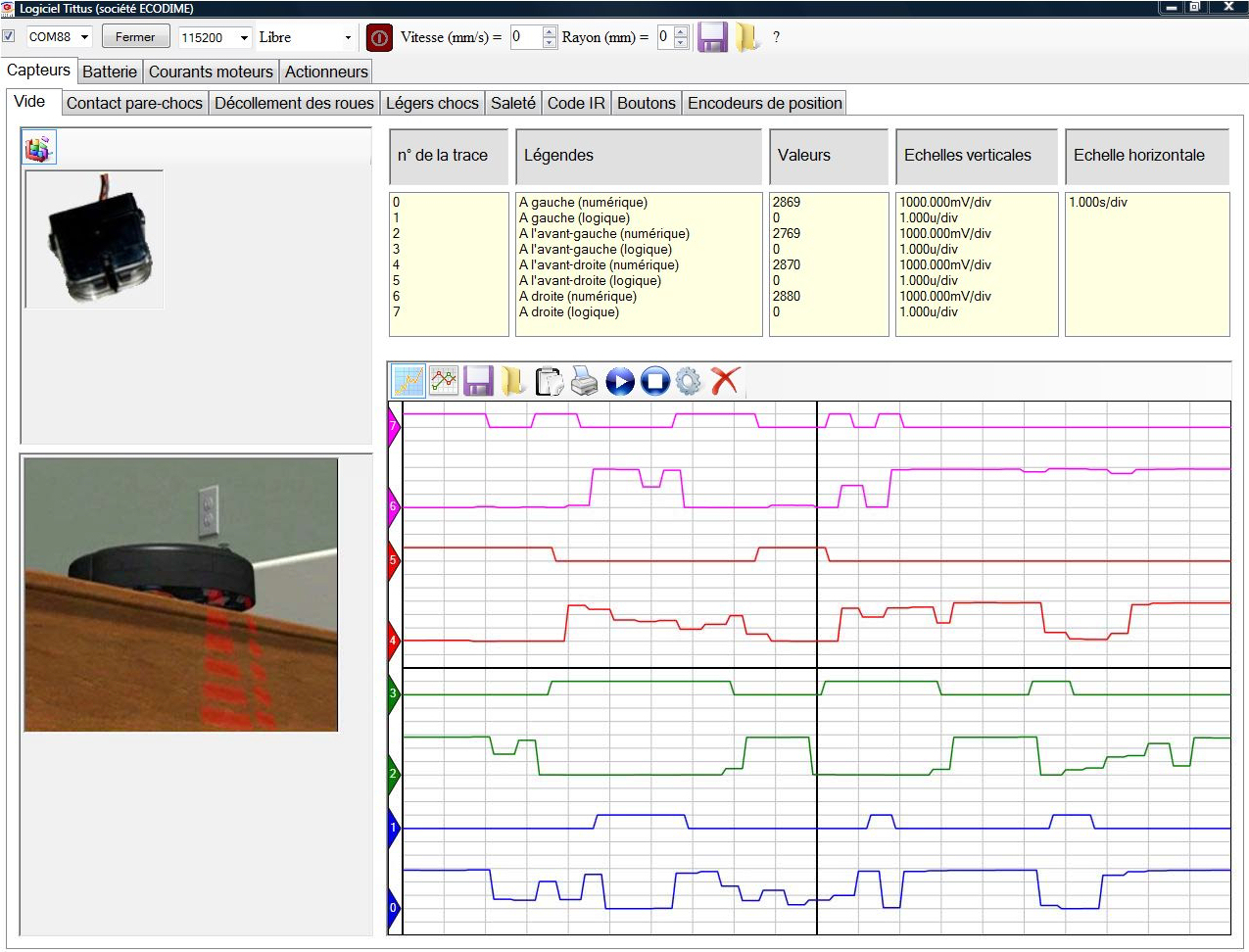Select magenta trace 7 marker
The height and width of the screenshot is (952, 1249).
394,426
